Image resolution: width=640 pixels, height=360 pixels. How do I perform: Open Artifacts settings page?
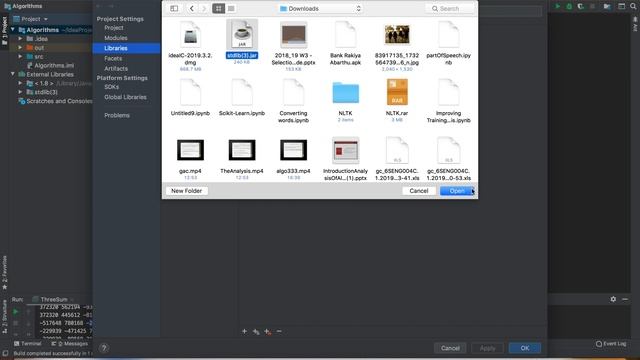(116, 69)
